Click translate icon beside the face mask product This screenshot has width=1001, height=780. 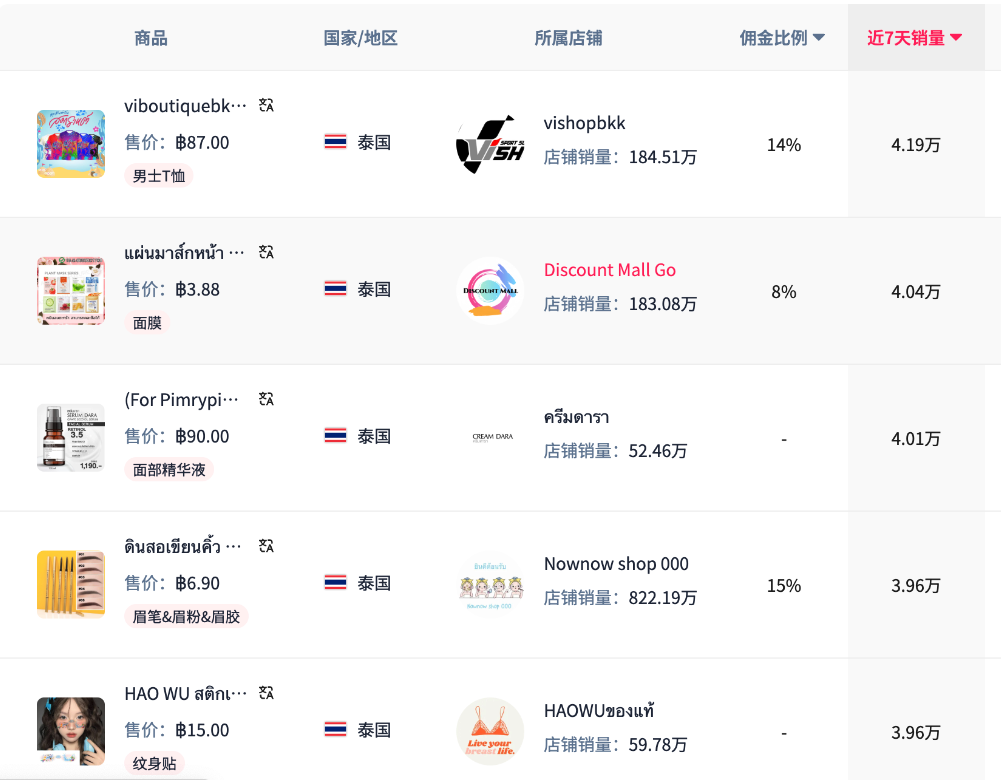(266, 252)
